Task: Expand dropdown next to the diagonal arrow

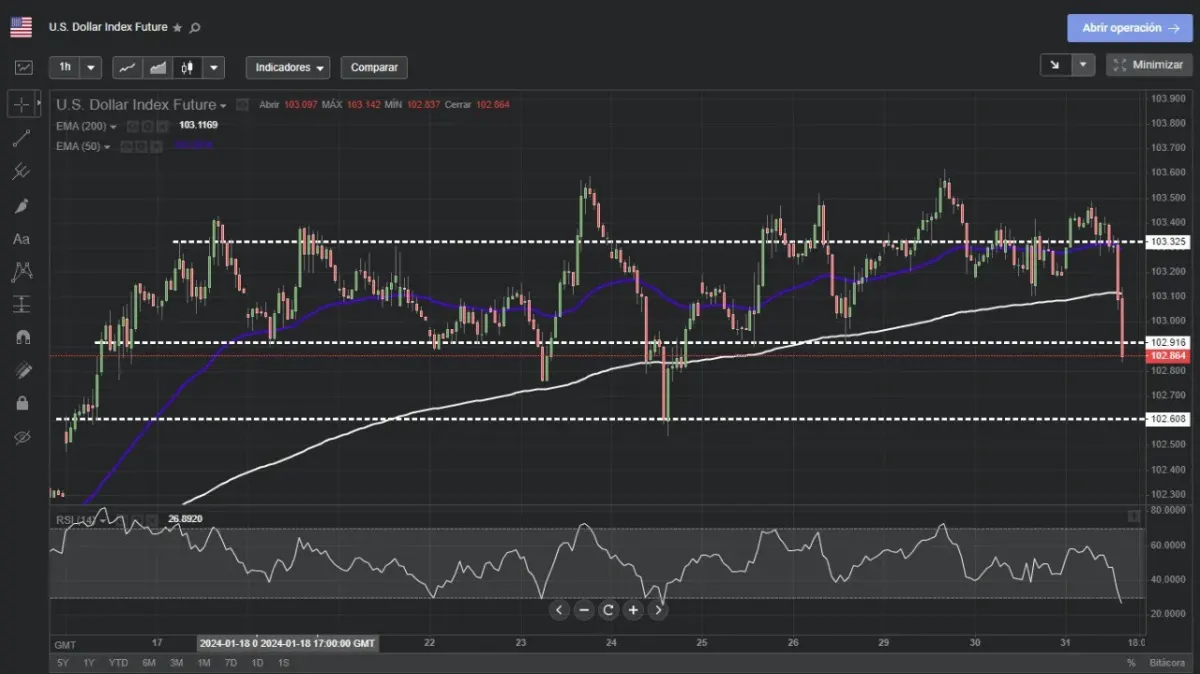Action: [1084, 65]
